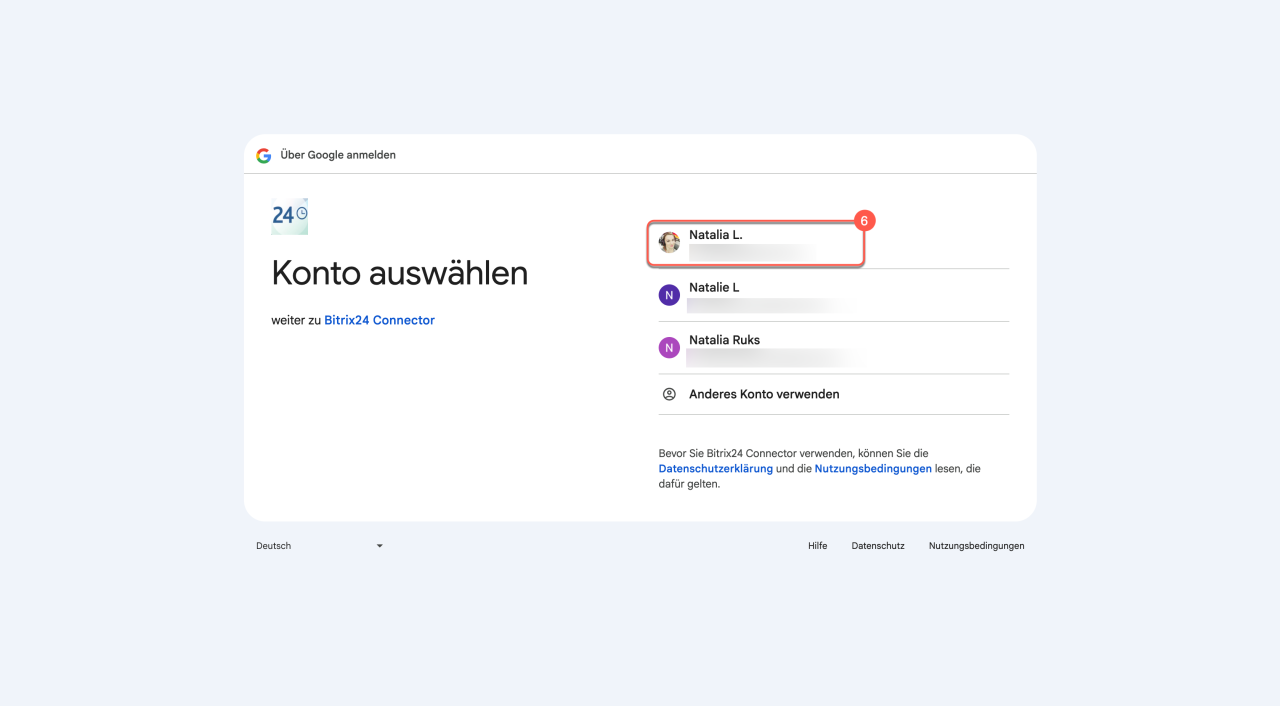Choose the Natalia Ruks account
Screen dimensions: 1280x706
click(x=834, y=348)
